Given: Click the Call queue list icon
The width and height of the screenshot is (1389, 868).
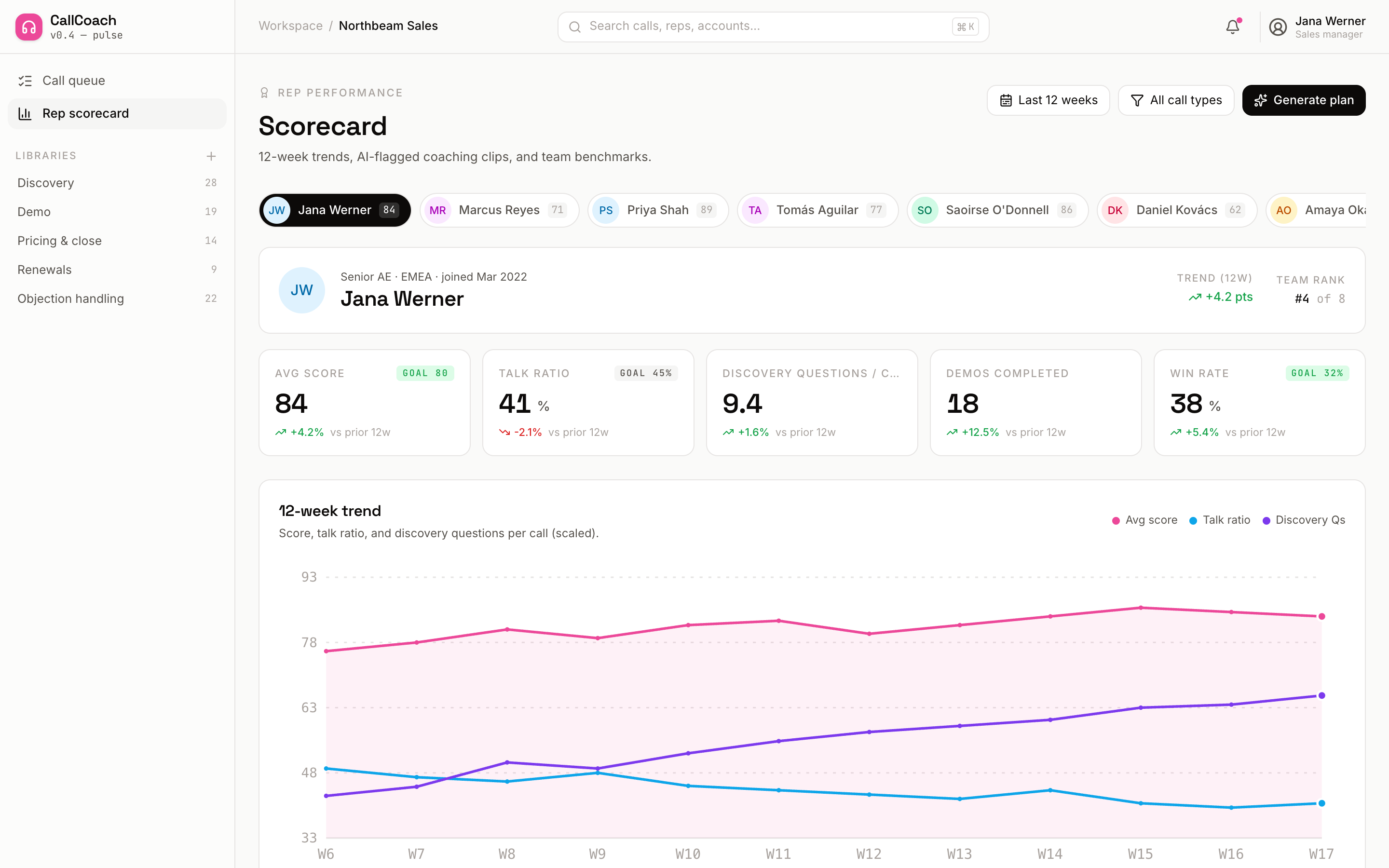Looking at the screenshot, I should (25, 81).
